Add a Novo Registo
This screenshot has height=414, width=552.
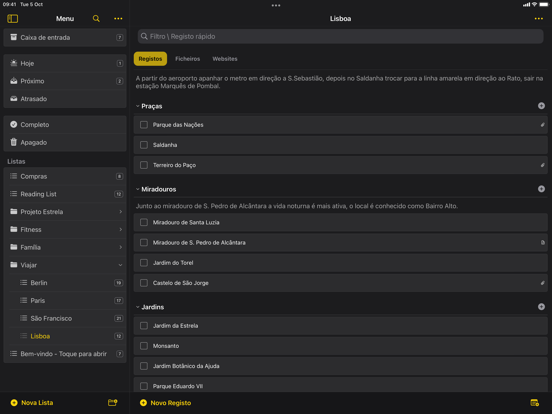[x=165, y=402]
